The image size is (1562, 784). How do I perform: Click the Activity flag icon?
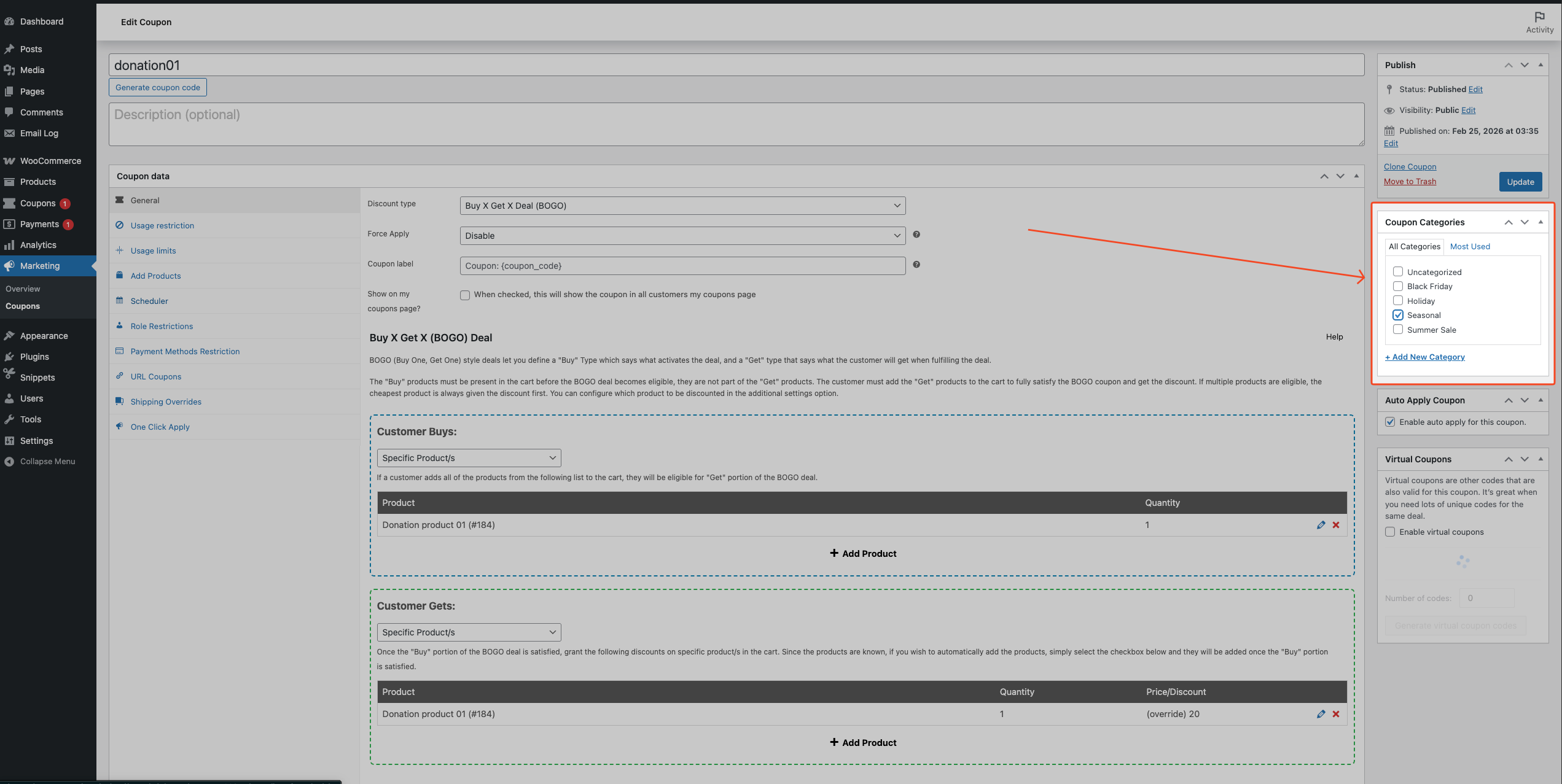pos(1539,17)
